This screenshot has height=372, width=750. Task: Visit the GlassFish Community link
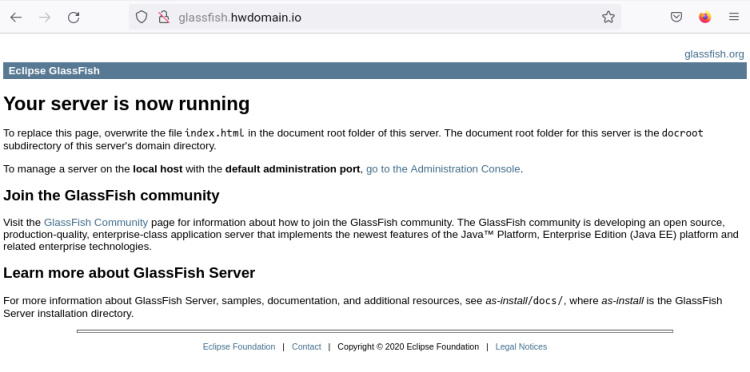coord(96,222)
